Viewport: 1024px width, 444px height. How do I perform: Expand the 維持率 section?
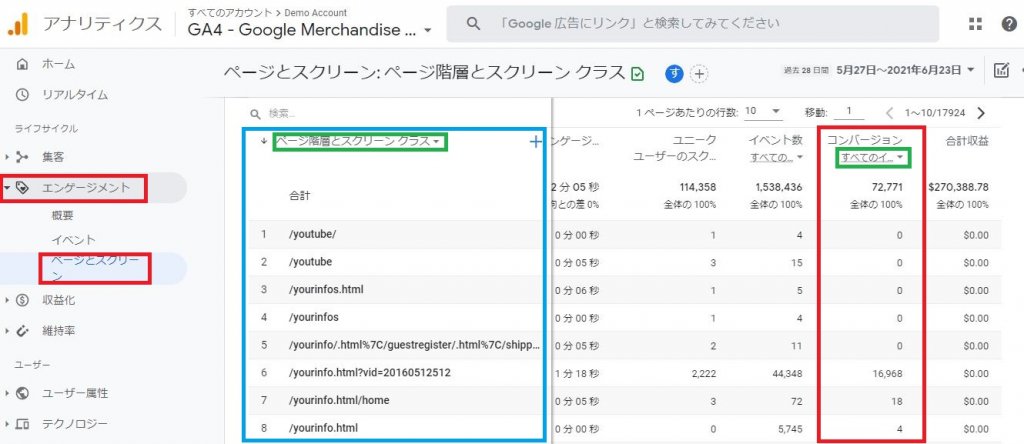(7, 330)
